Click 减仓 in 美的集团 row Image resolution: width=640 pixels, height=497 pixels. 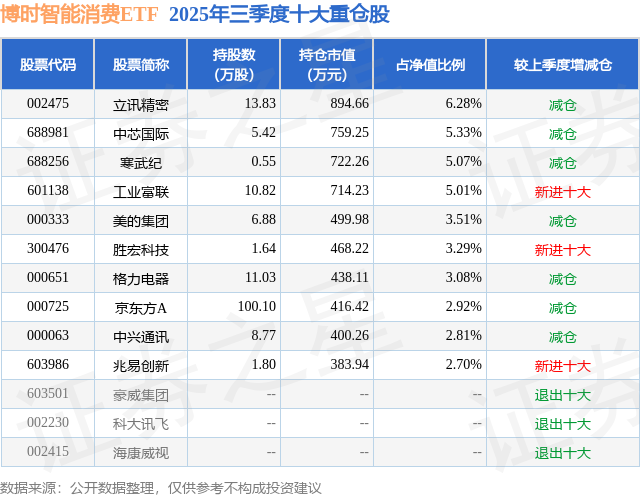click(563, 221)
